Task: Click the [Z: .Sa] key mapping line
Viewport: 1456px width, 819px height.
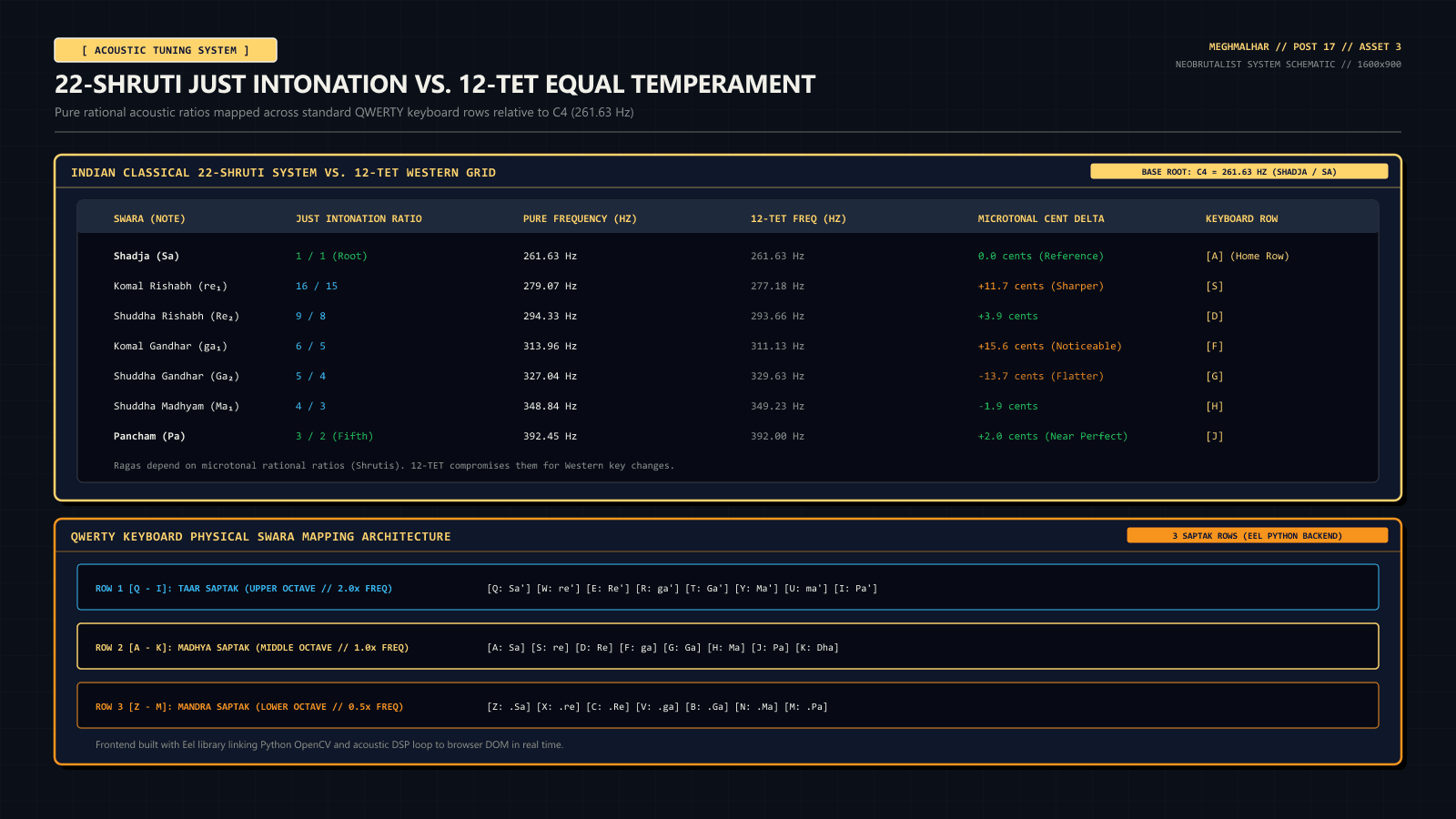Action: pos(657,707)
